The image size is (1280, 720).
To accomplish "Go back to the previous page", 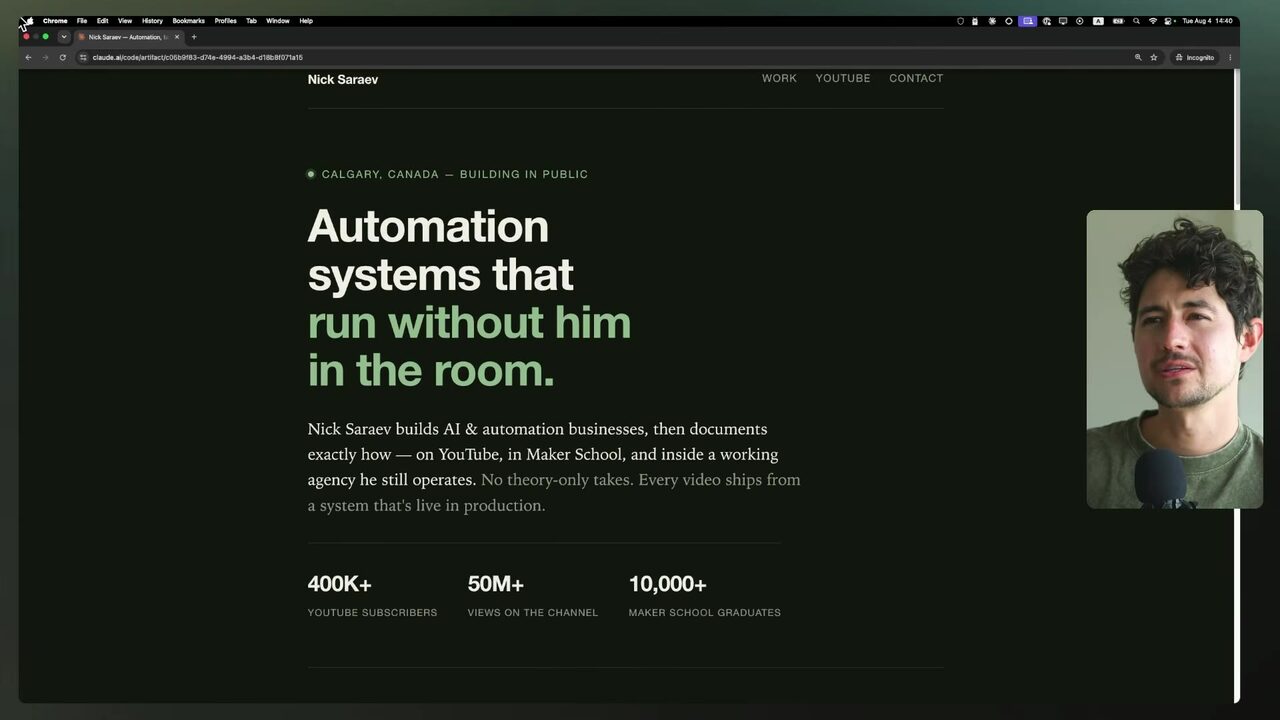I will [x=28, y=58].
